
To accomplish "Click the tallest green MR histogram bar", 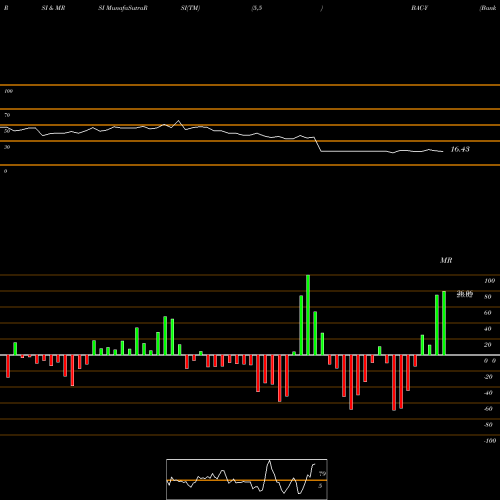I will tap(308, 315).
